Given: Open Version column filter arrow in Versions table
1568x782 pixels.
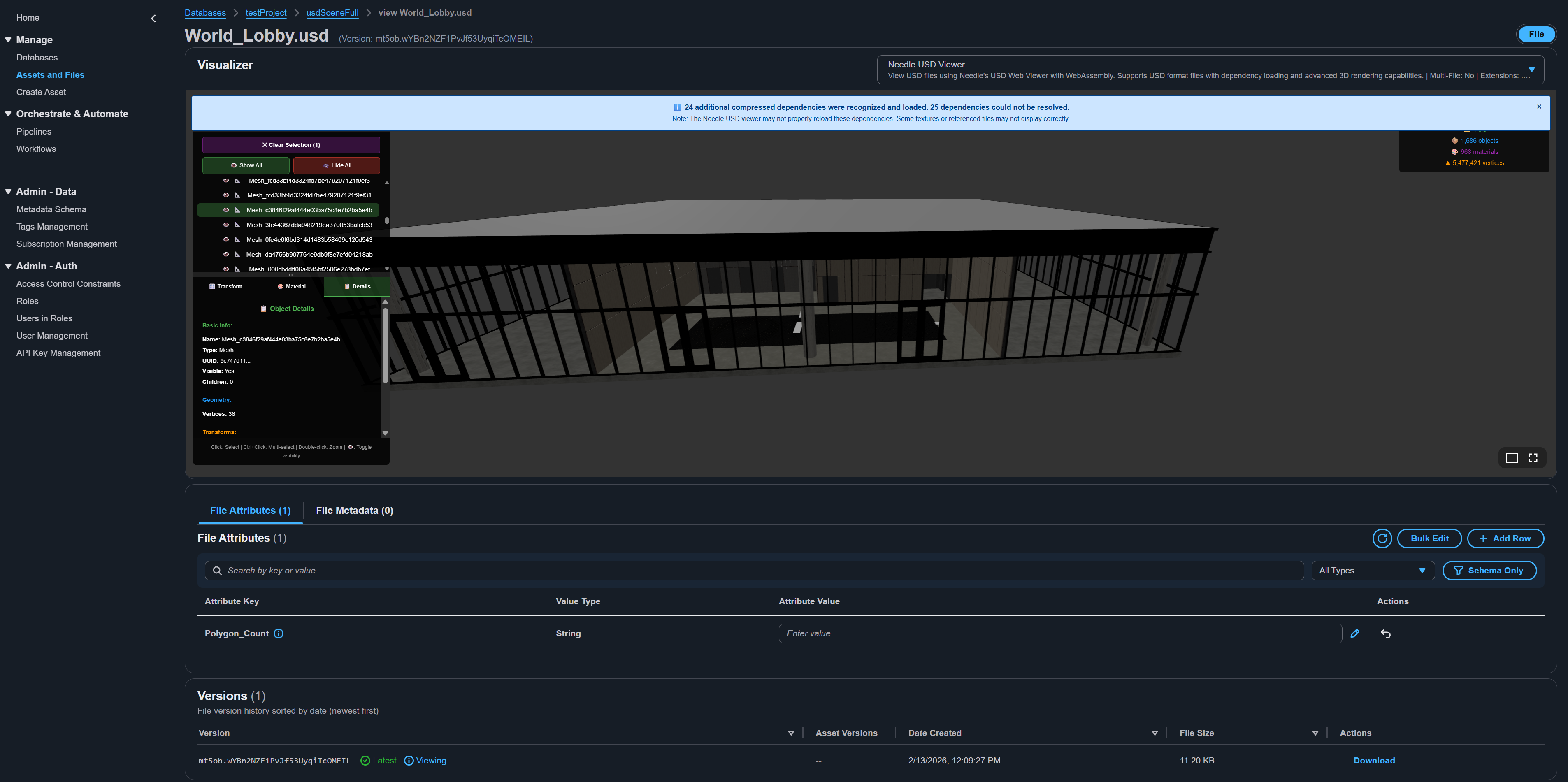Looking at the screenshot, I should 791,733.
